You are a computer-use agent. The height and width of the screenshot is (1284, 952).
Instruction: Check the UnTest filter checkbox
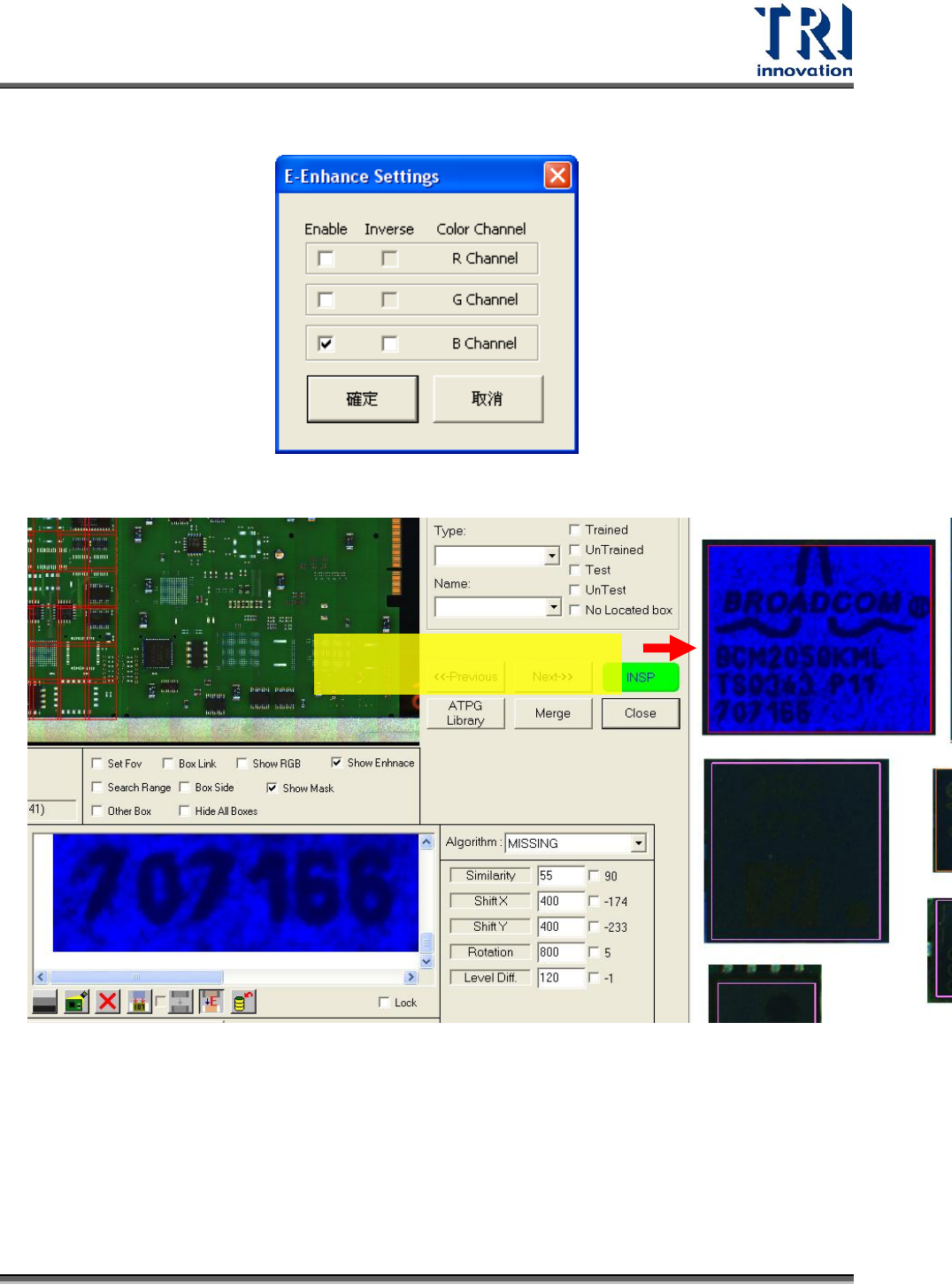[574, 589]
